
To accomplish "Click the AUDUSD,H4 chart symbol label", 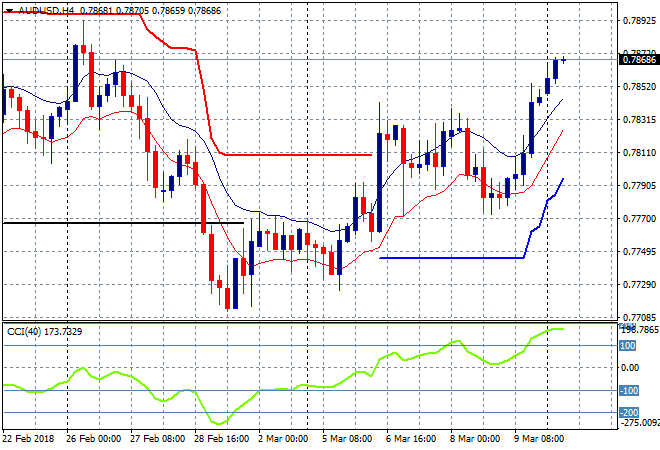I will 46,11.
